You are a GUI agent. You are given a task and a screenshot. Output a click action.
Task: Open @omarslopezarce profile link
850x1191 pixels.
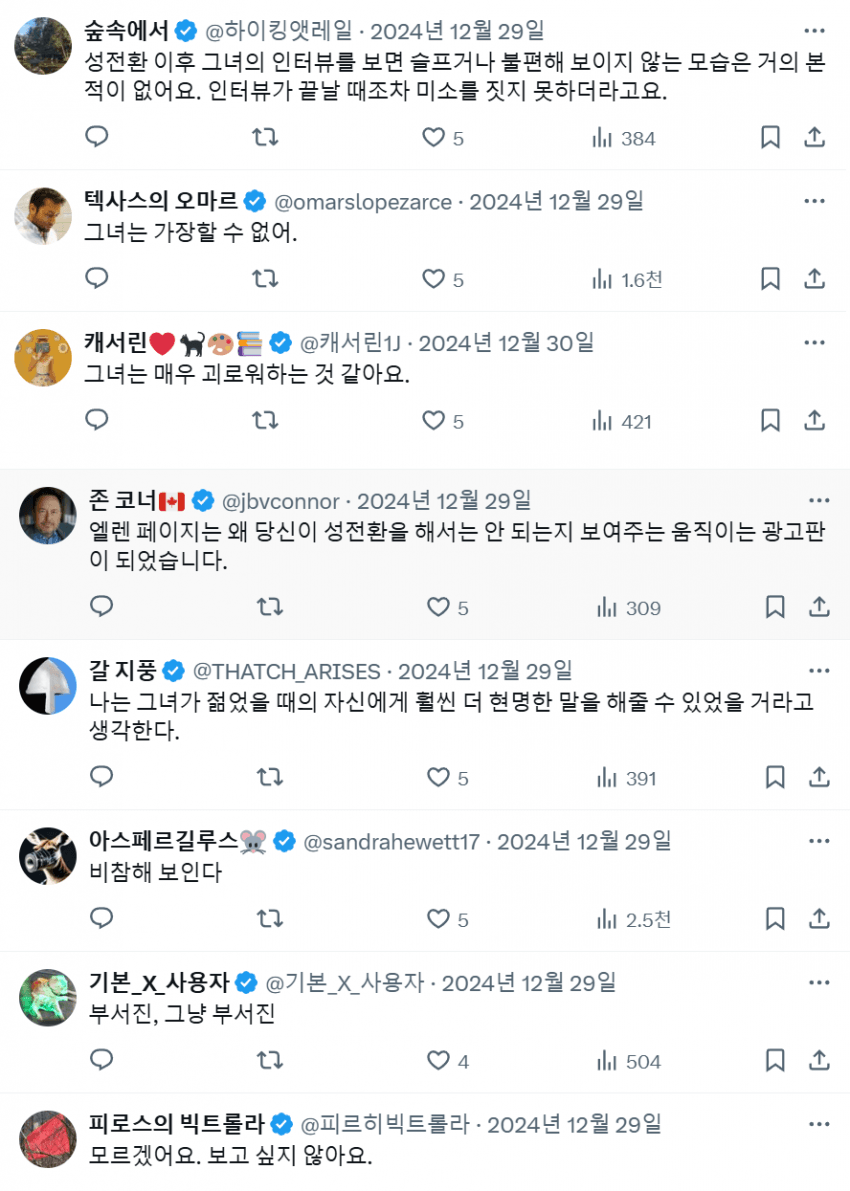(365, 201)
